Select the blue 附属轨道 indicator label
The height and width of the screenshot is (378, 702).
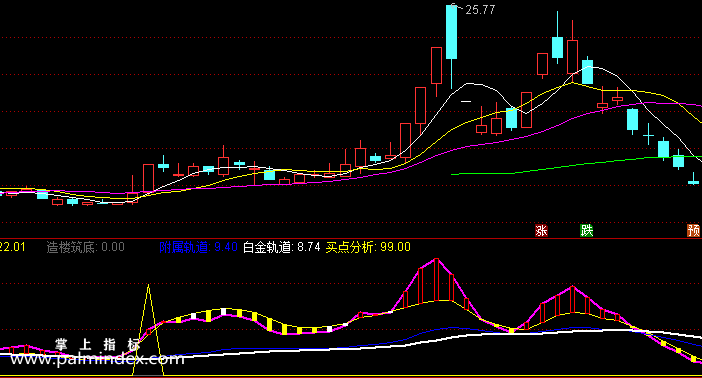[198, 247]
